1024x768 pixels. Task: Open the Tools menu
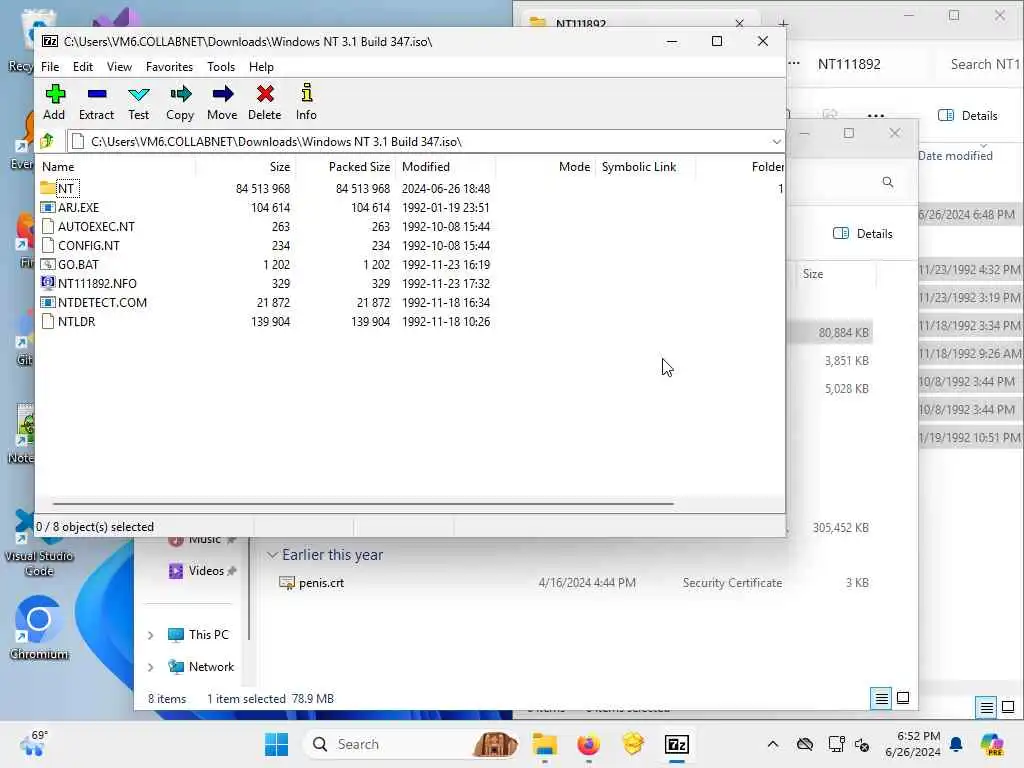221,67
